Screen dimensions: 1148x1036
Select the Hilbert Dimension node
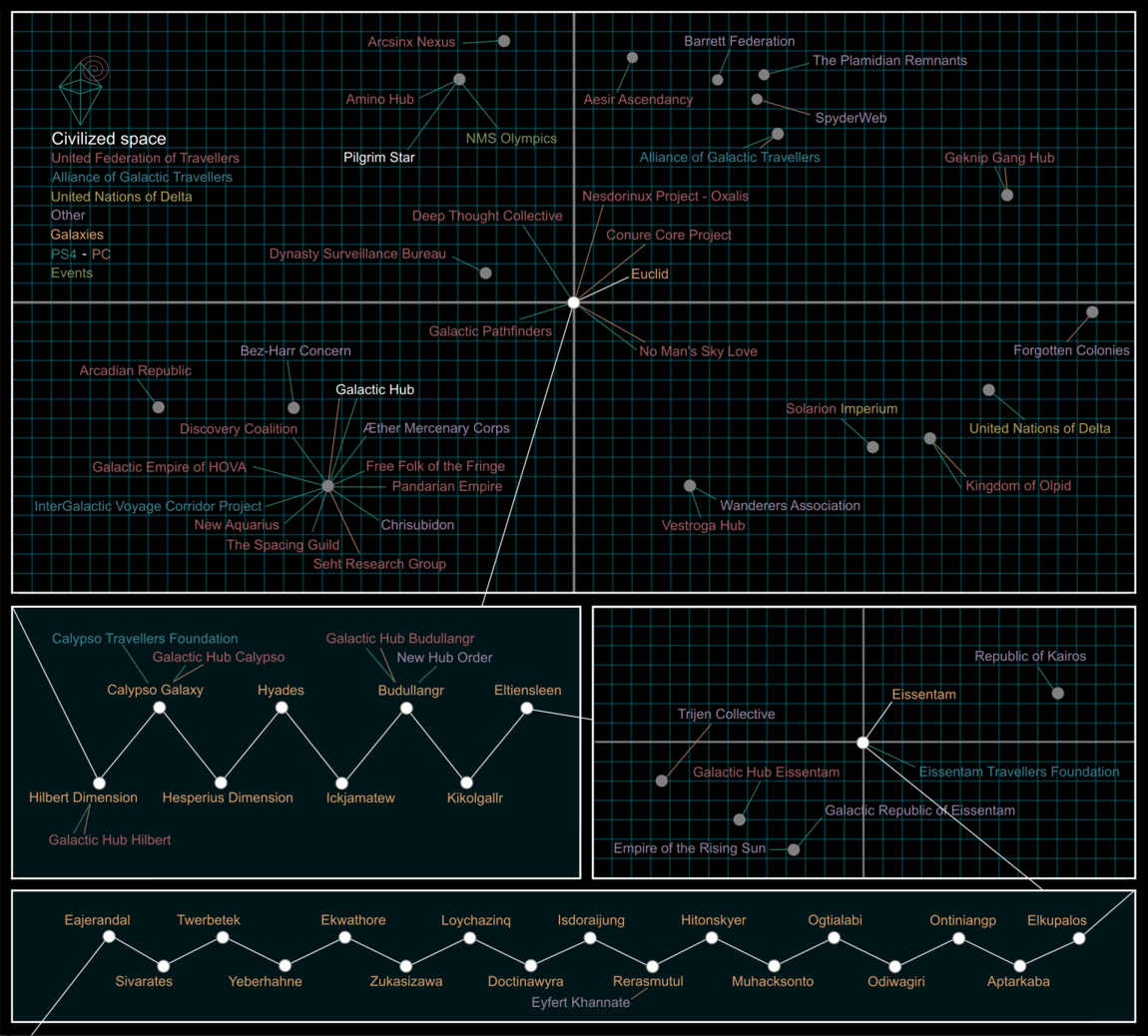[x=100, y=782]
